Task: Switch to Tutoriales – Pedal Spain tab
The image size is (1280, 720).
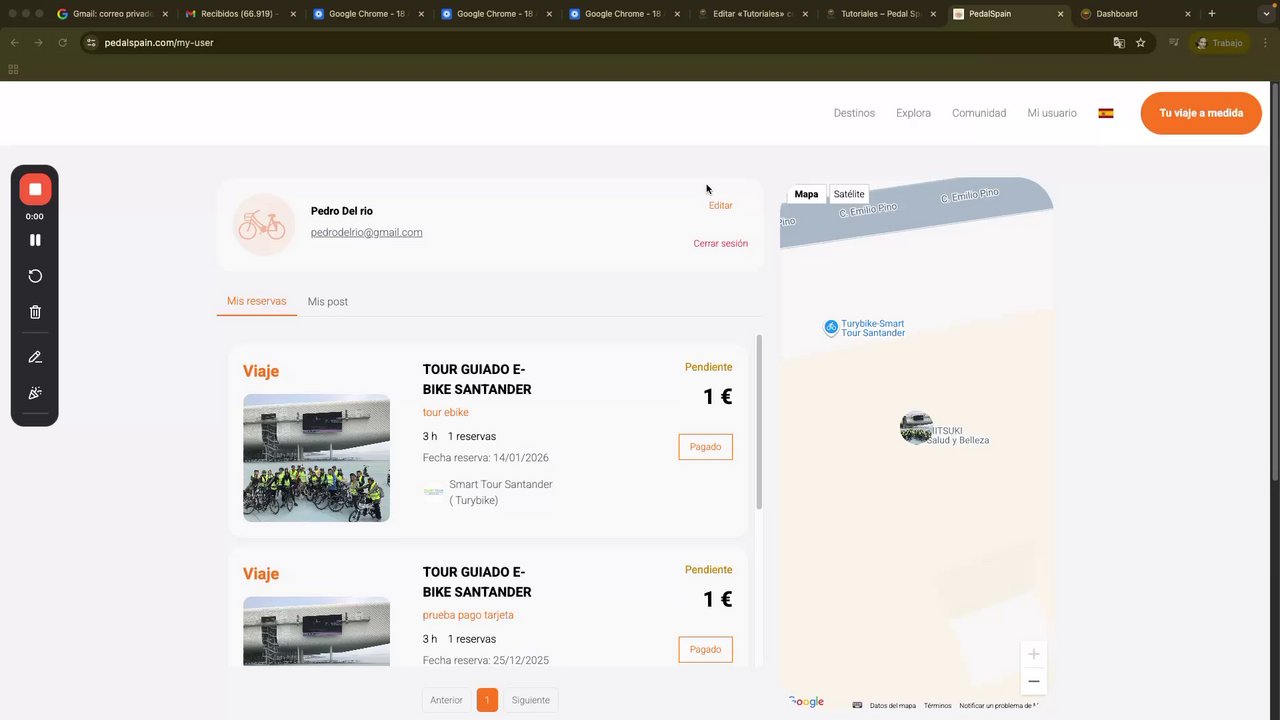Action: point(883,14)
